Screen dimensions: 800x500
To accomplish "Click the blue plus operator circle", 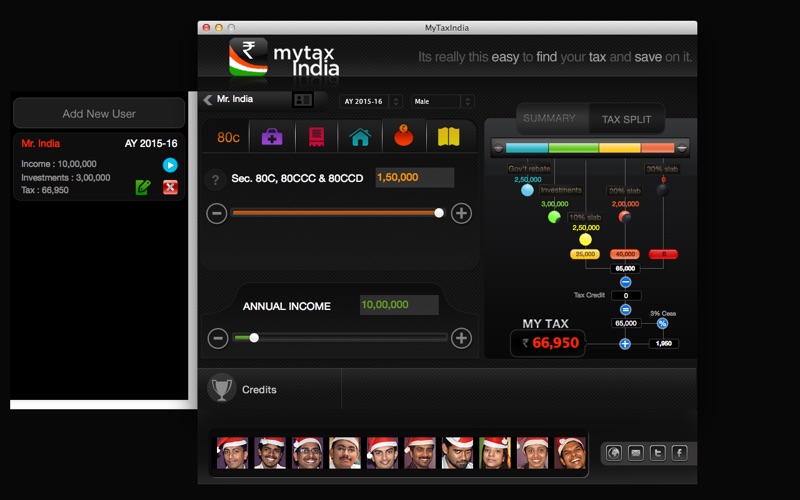I will (625, 344).
